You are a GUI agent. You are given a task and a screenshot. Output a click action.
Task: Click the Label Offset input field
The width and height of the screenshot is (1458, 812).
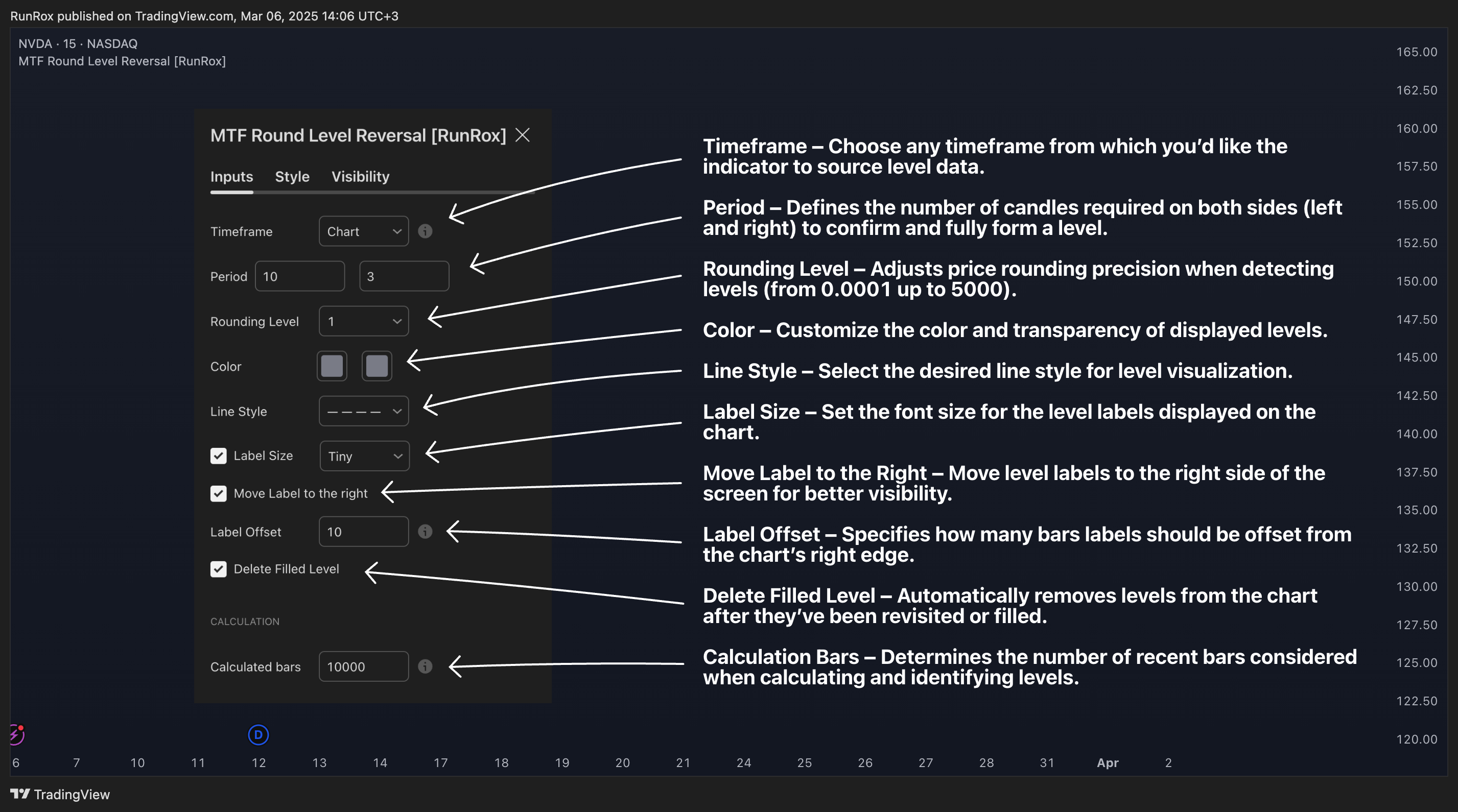tap(363, 531)
